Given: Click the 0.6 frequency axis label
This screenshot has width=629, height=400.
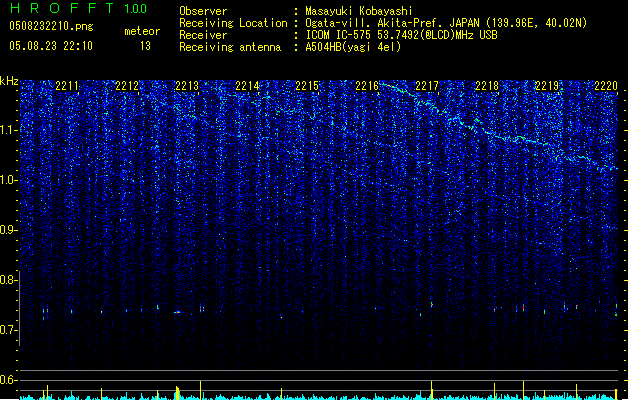Looking at the screenshot, I should [x=9, y=380].
